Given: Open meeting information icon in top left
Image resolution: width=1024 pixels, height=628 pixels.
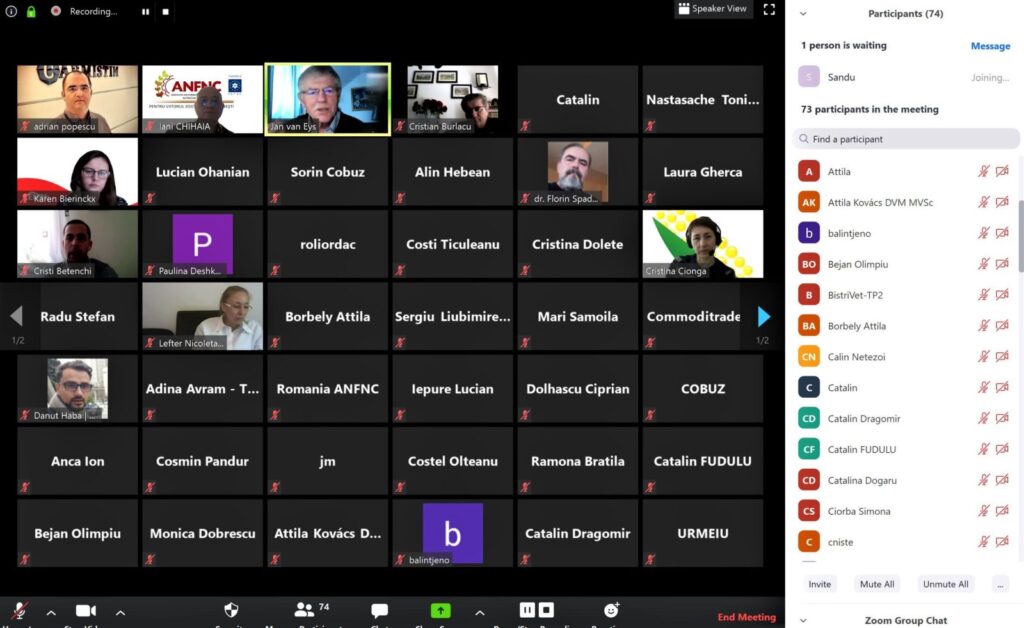Looking at the screenshot, I should 9,12.
